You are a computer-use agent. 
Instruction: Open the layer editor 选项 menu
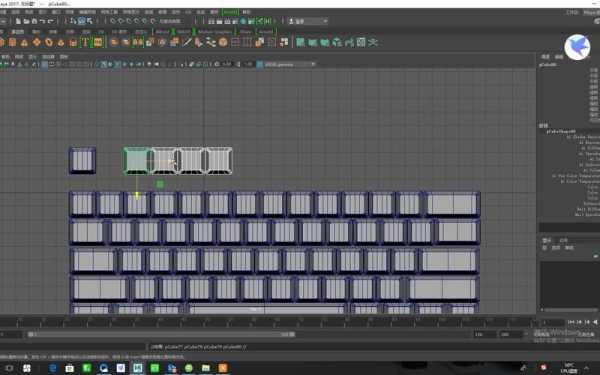tap(556, 248)
